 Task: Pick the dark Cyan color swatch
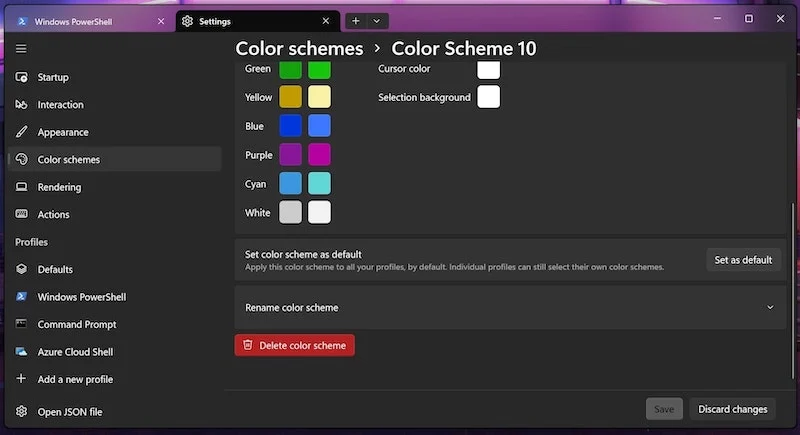(x=290, y=184)
